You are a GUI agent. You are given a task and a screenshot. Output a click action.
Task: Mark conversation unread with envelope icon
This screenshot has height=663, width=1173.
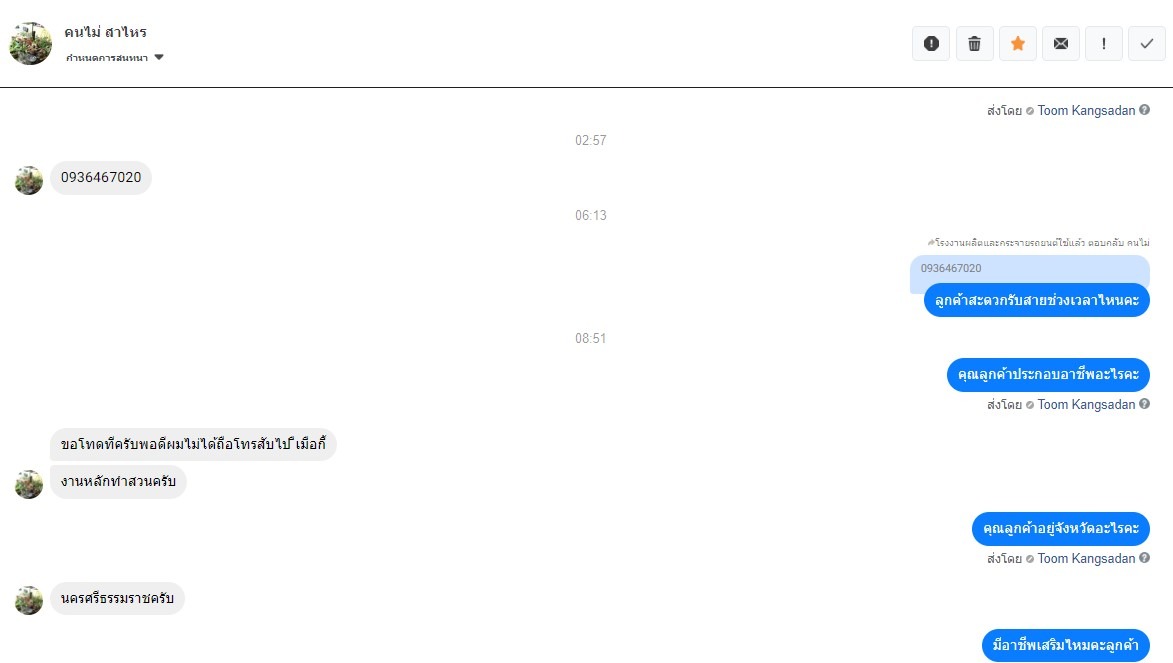(x=1061, y=43)
